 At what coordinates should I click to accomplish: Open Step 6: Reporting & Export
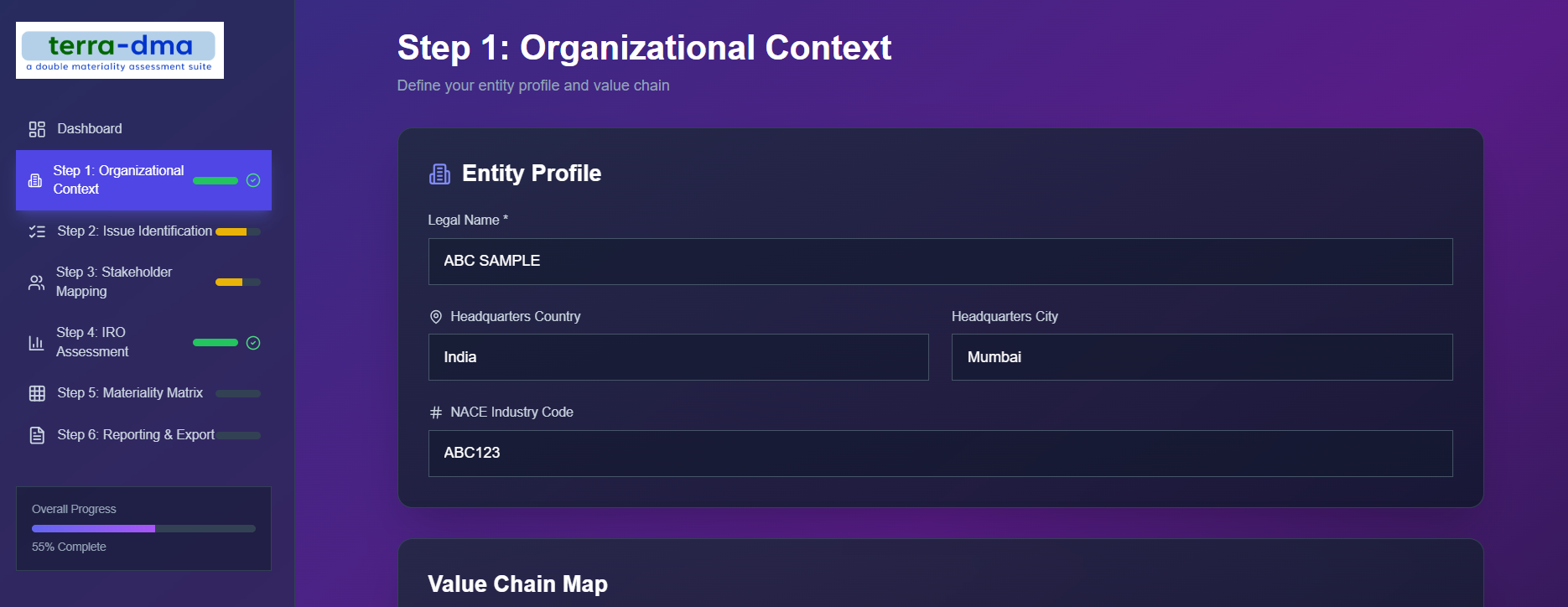click(136, 435)
